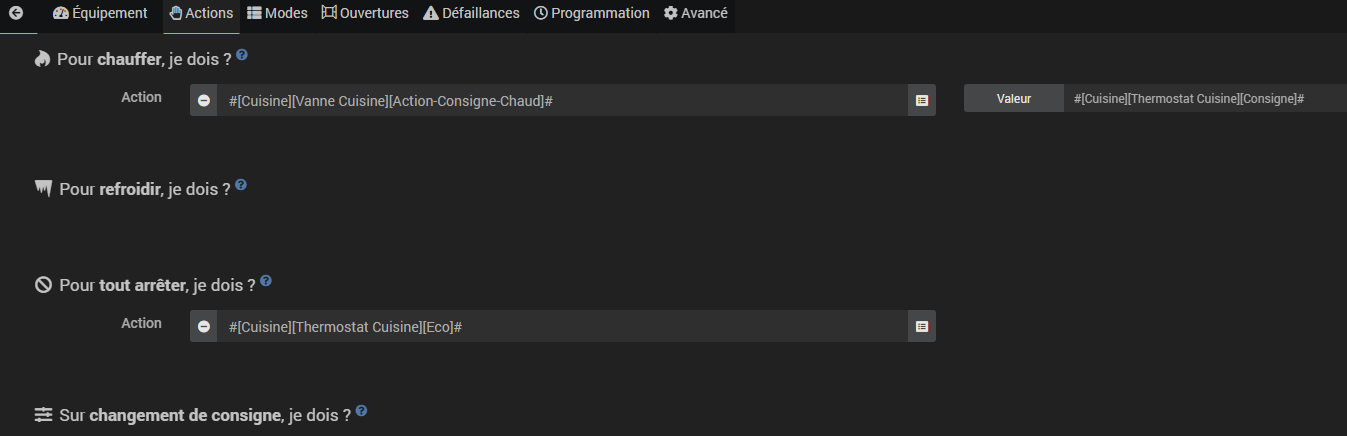
Task: Click help icon next to chauffer heading
Action: point(242,56)
